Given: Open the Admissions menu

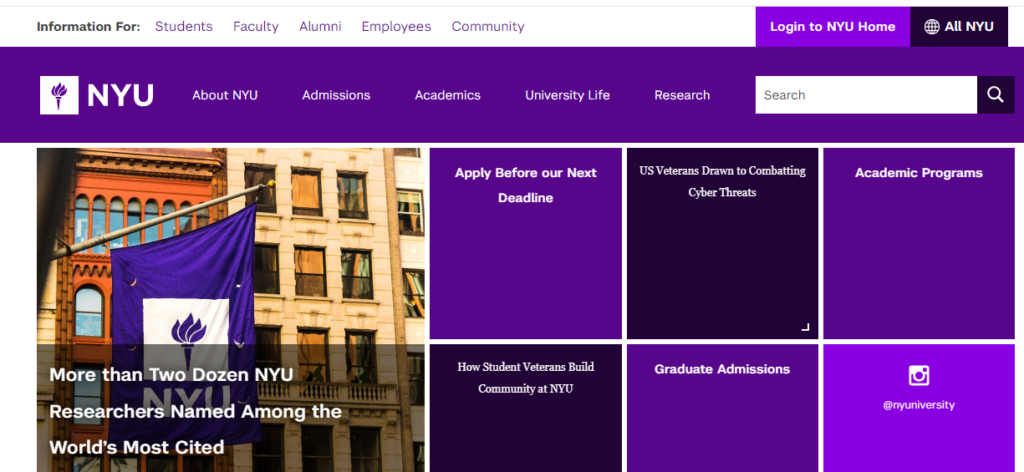Looking at the screenshot, I should click(x=336, y=95).
